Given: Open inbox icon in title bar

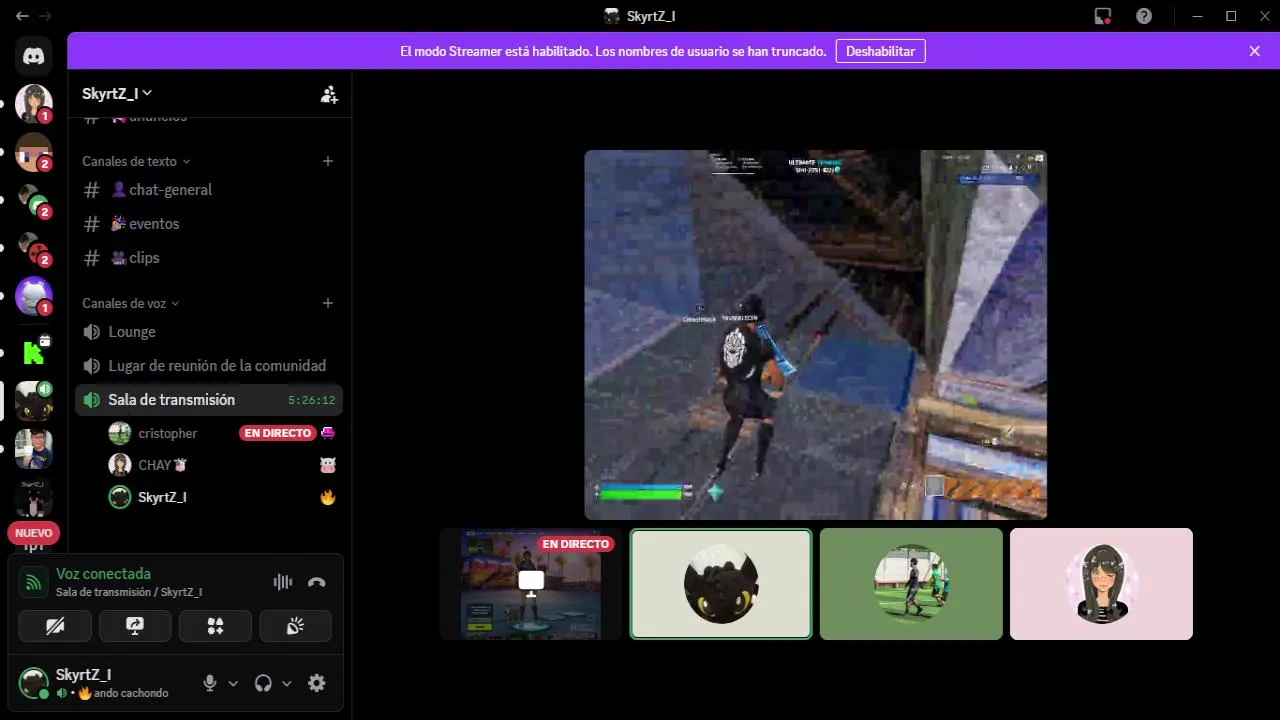Looking at the screenshot, I should pyautogui.click(x=1103, y=16).
